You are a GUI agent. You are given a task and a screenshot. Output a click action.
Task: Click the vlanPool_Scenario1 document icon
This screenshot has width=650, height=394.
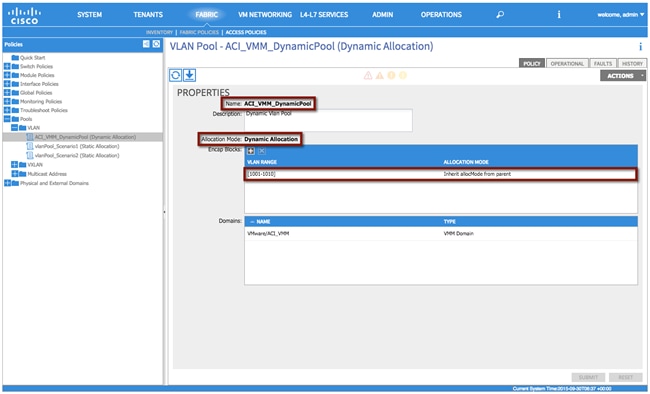pos(30,146)
